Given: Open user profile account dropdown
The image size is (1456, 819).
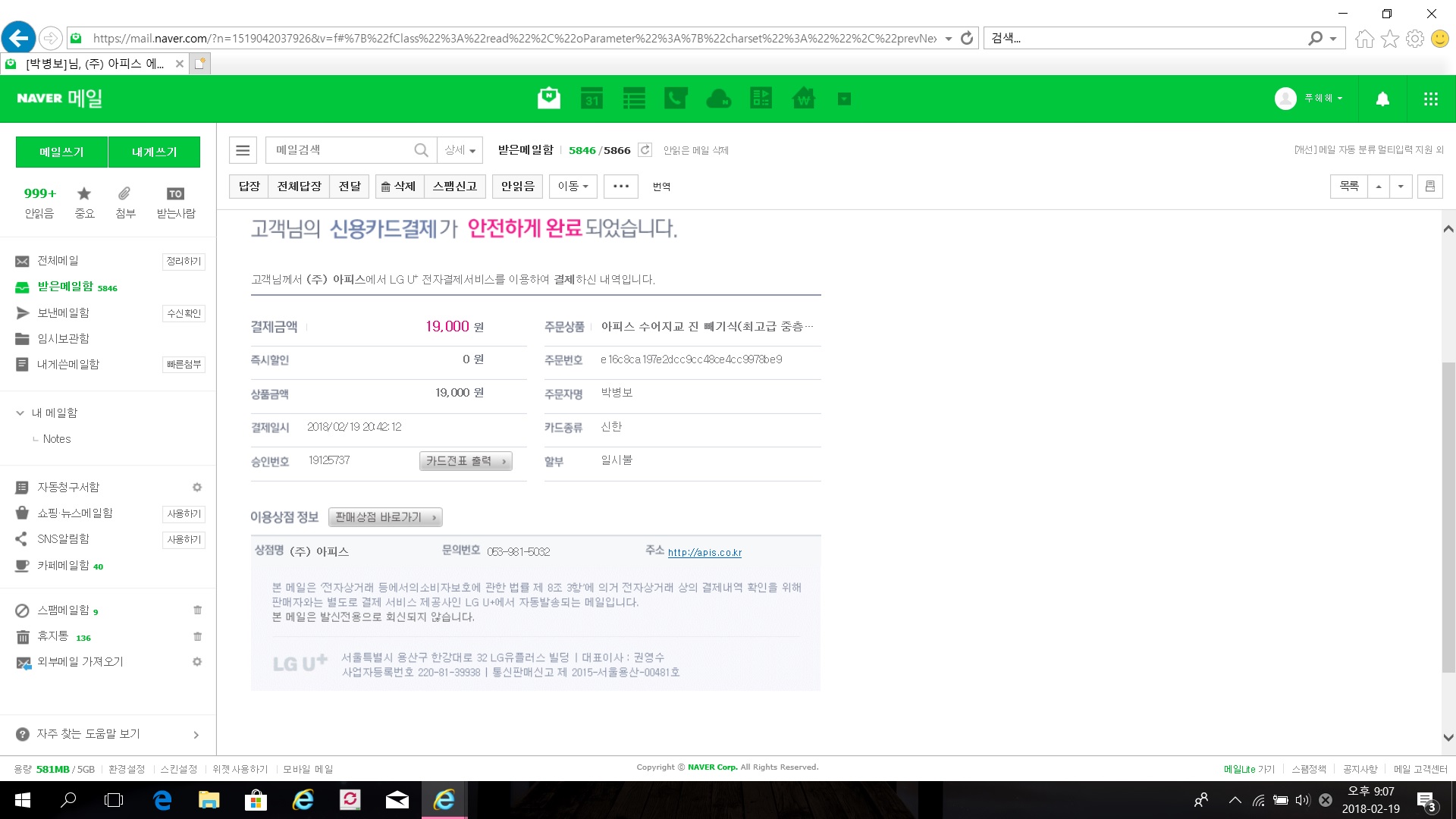Looking at the screenshot, I should (1310, 99).
